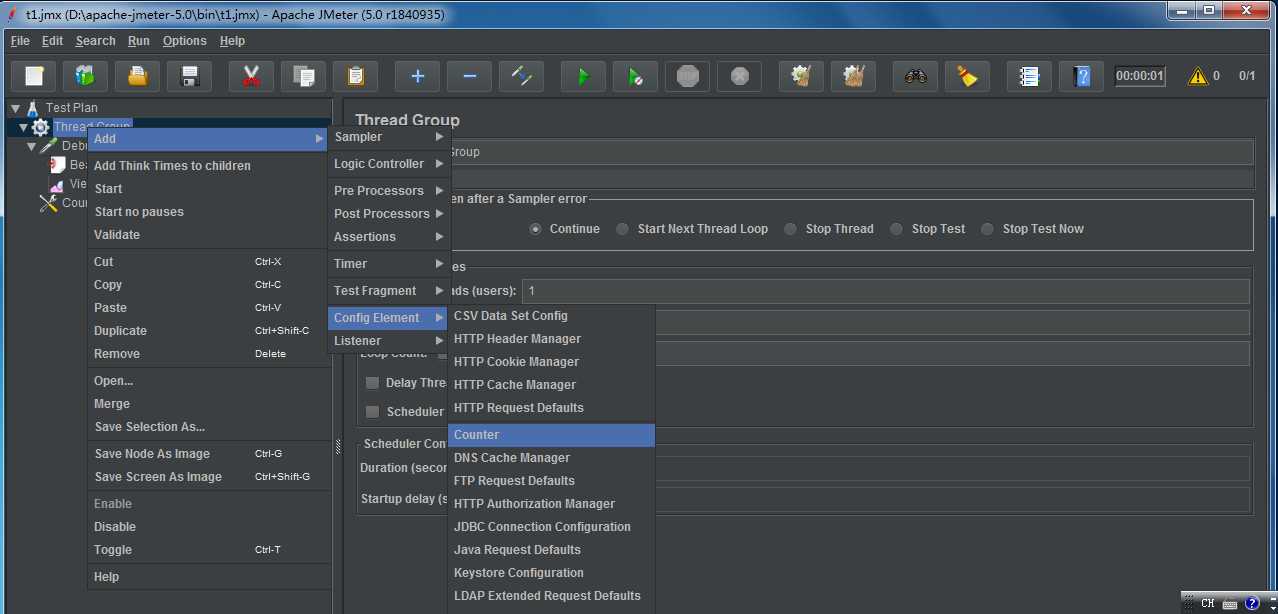Click the Thread Group name input field

(x=852, y=152)
